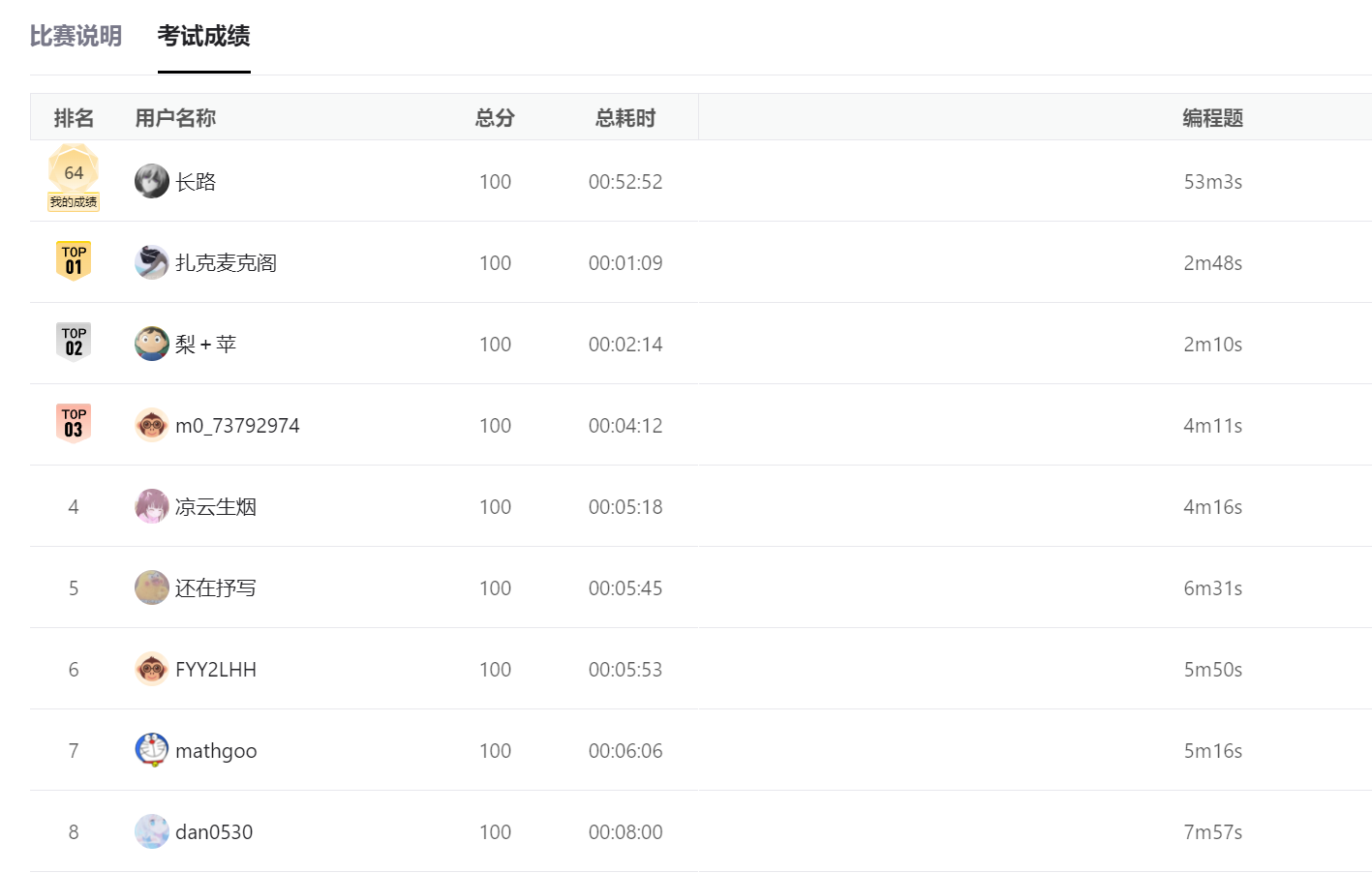Screen dimensions: 1372x873
Task: Click username 还在抒写
Action: pos(216,588)
